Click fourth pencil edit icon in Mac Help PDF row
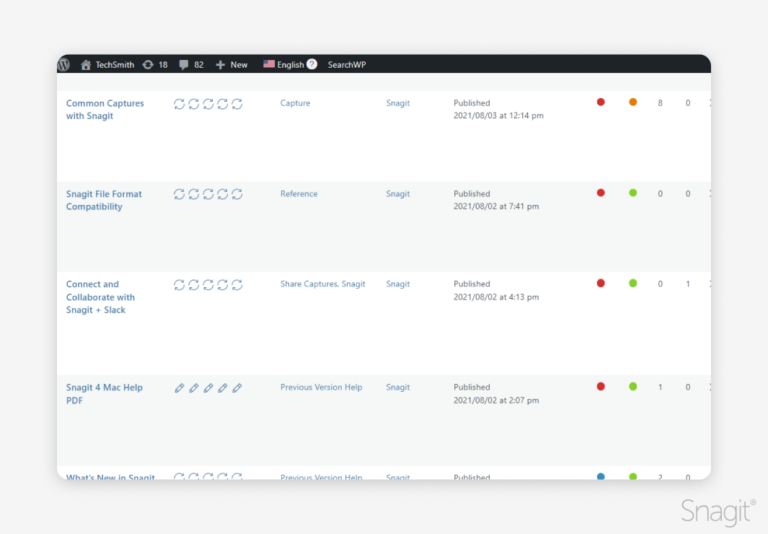The image size is (768, 534). (223, 388)
